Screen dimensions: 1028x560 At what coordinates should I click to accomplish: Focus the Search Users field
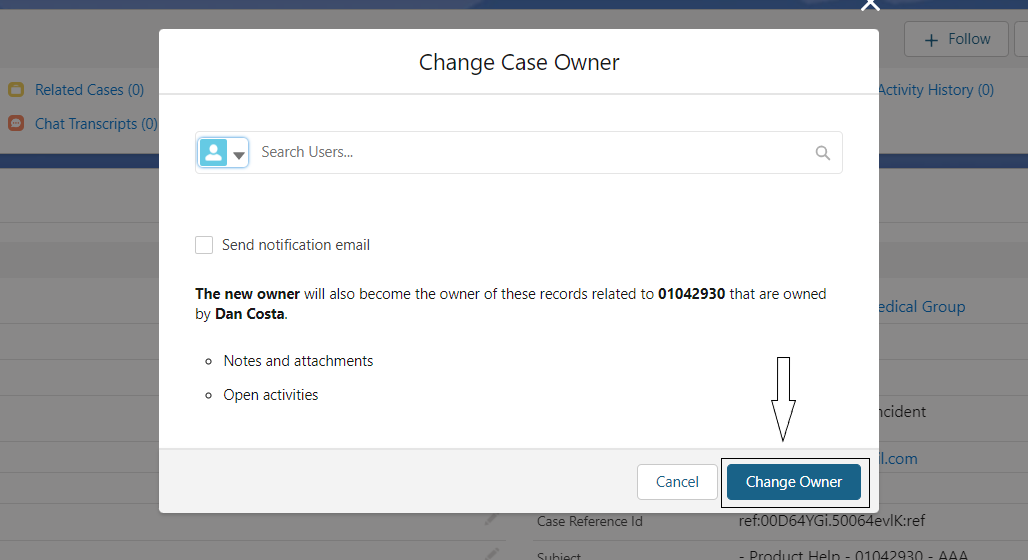(530, 153)
